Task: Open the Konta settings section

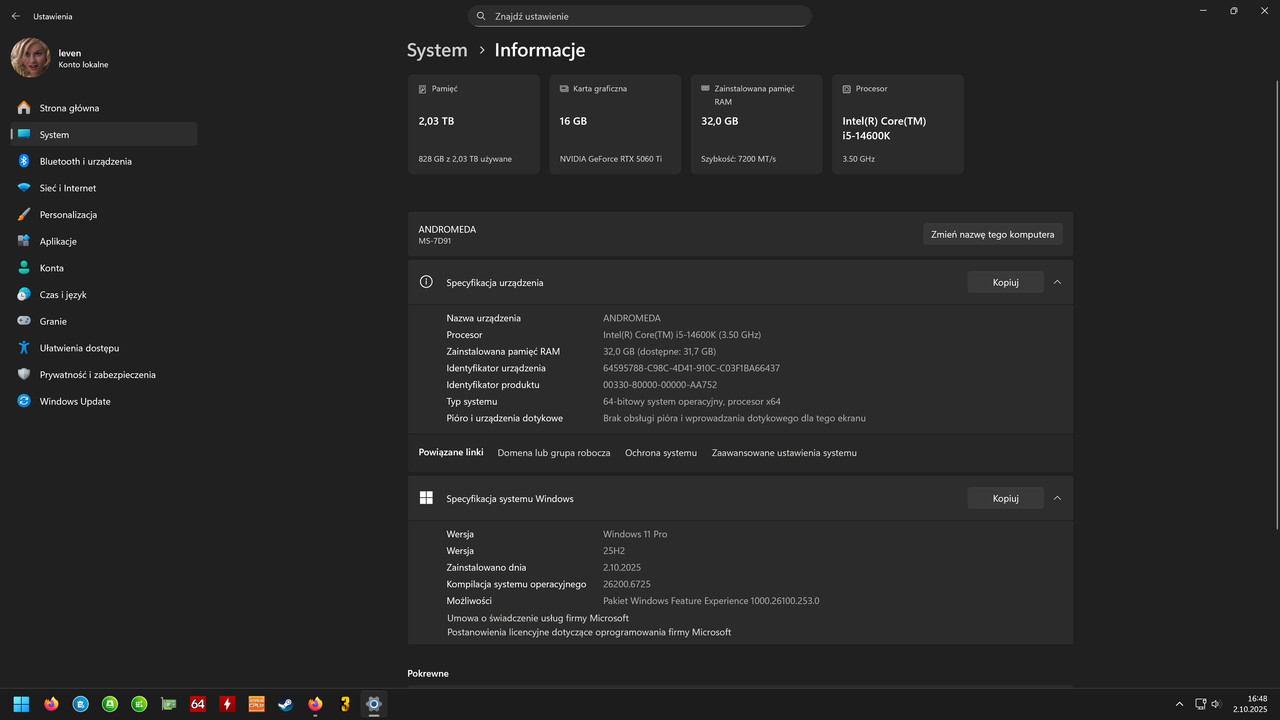Action: (53, 267)
